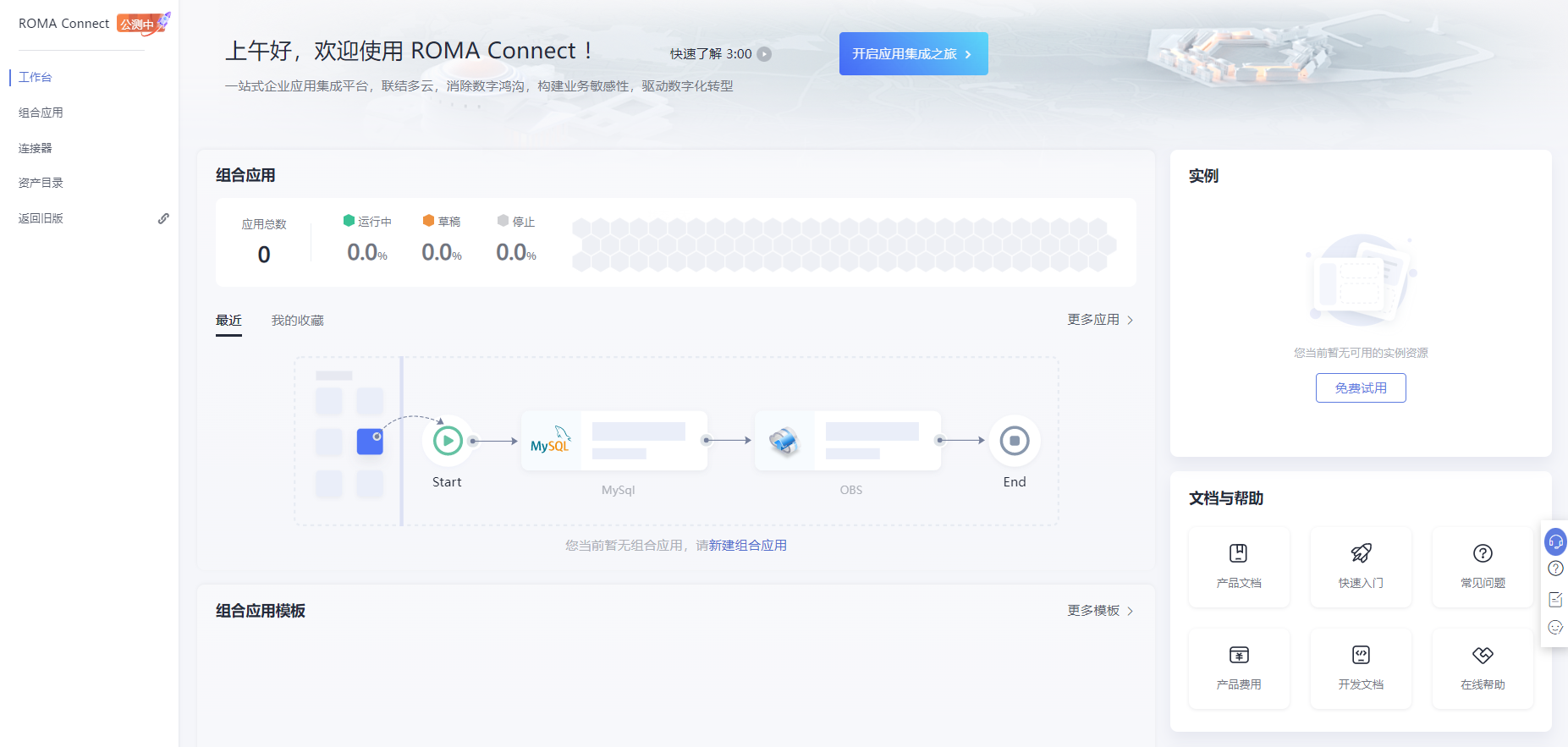This screenshot has width=1568, height=747.
Task: Click the 您当前暂无可用的实例资源 message
Action: tap(1361, 353)
